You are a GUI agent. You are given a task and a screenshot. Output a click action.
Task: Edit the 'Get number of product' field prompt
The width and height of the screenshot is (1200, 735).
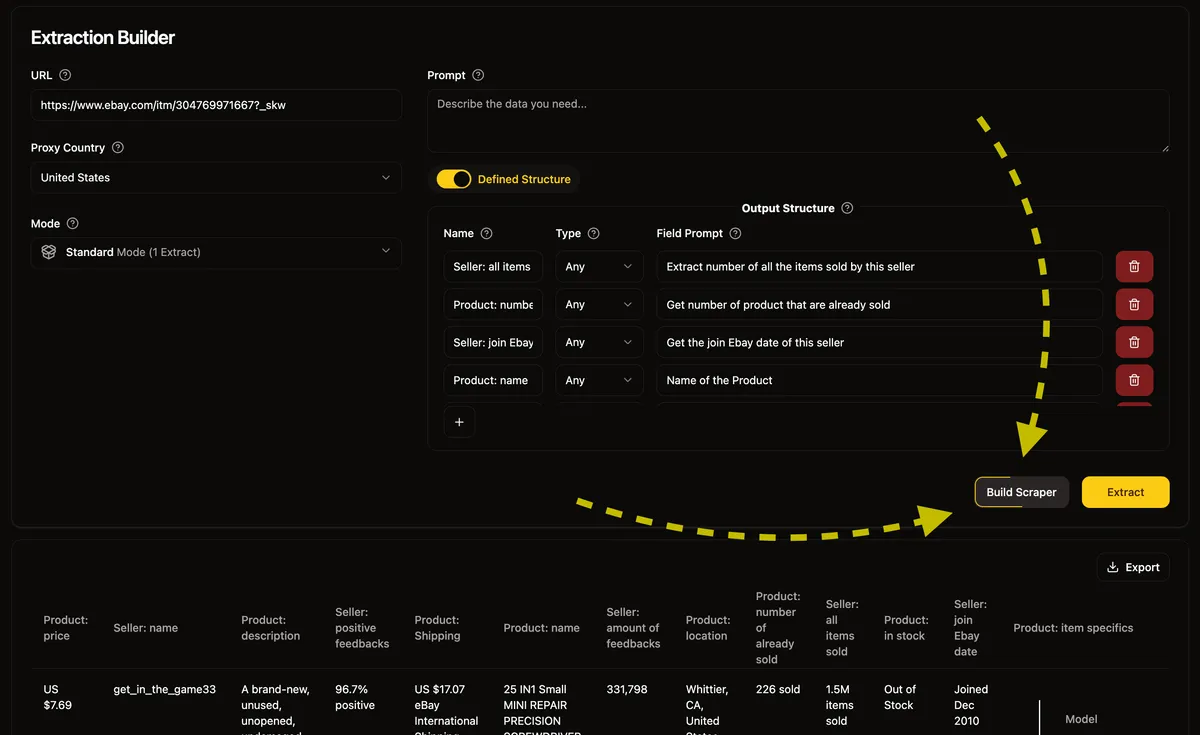pos(879,305)
